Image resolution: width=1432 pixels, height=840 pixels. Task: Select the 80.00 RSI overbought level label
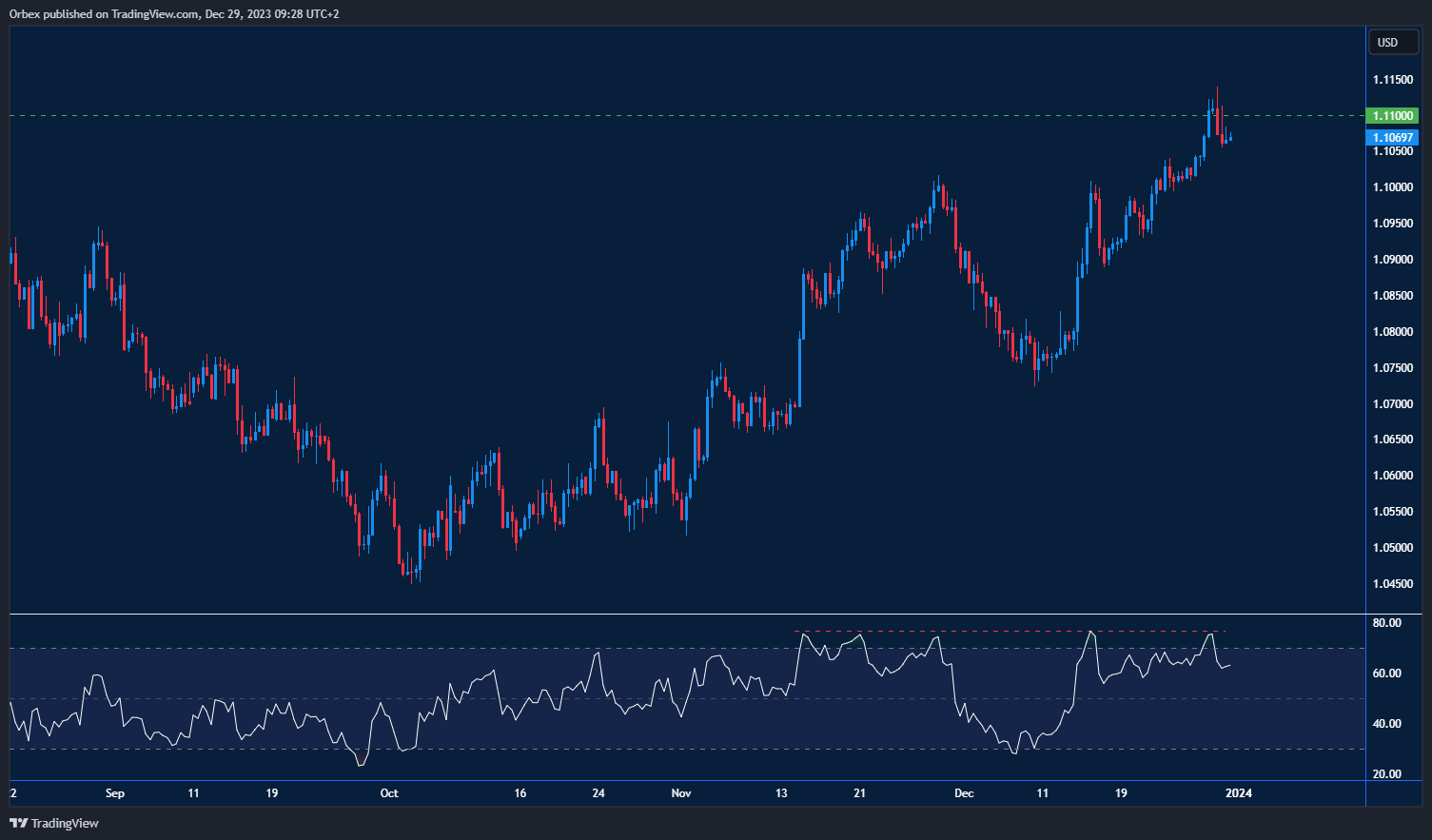click(x=1388, y=622)
